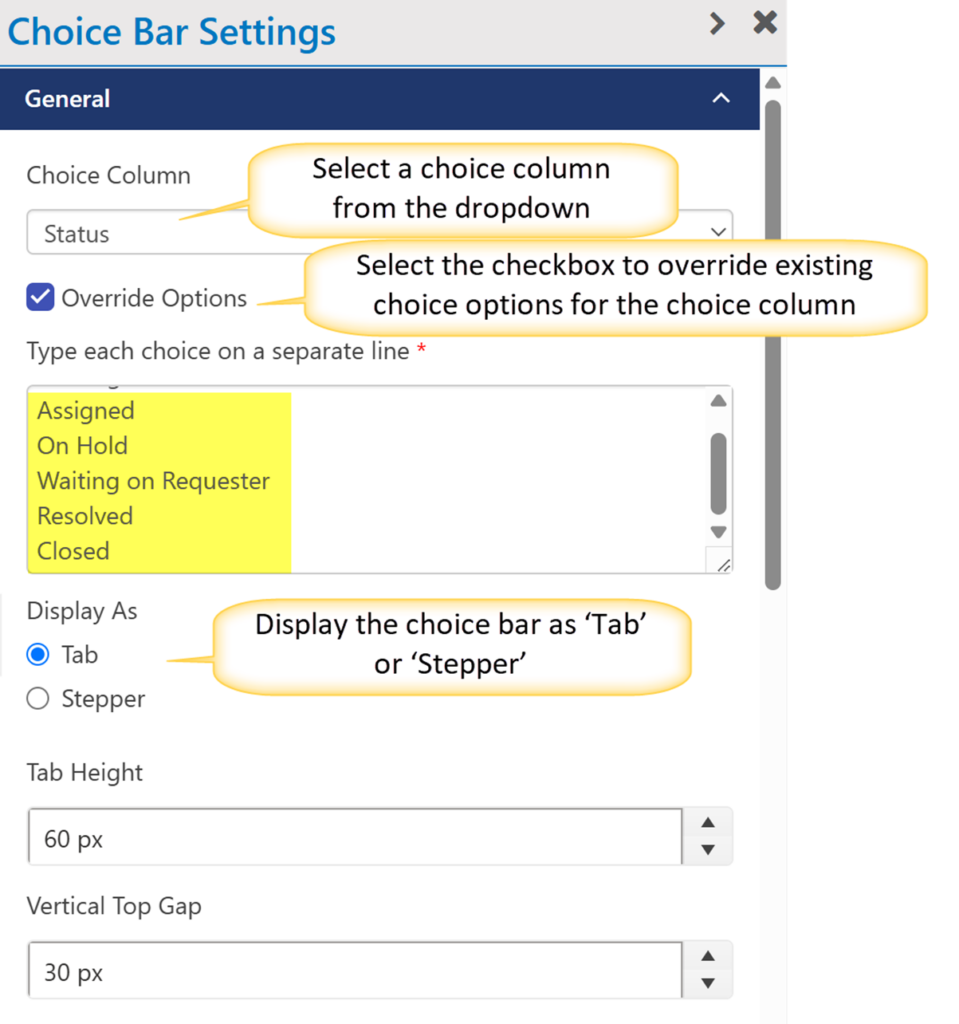Viewport: 959px width, 1024px height.
Task: Click the choices textarea resize handle
Action: point(723,565)
